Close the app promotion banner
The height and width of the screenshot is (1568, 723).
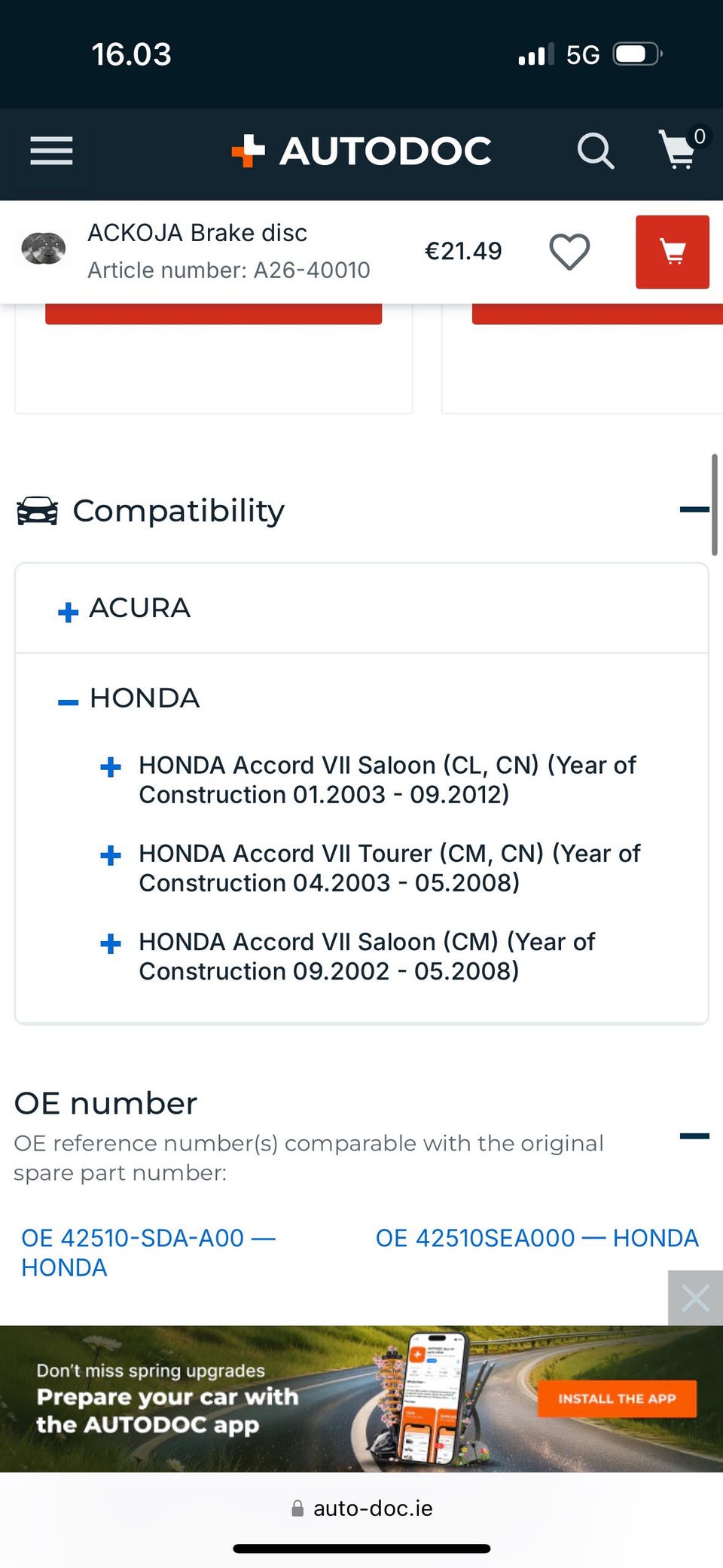[695, 1298]
